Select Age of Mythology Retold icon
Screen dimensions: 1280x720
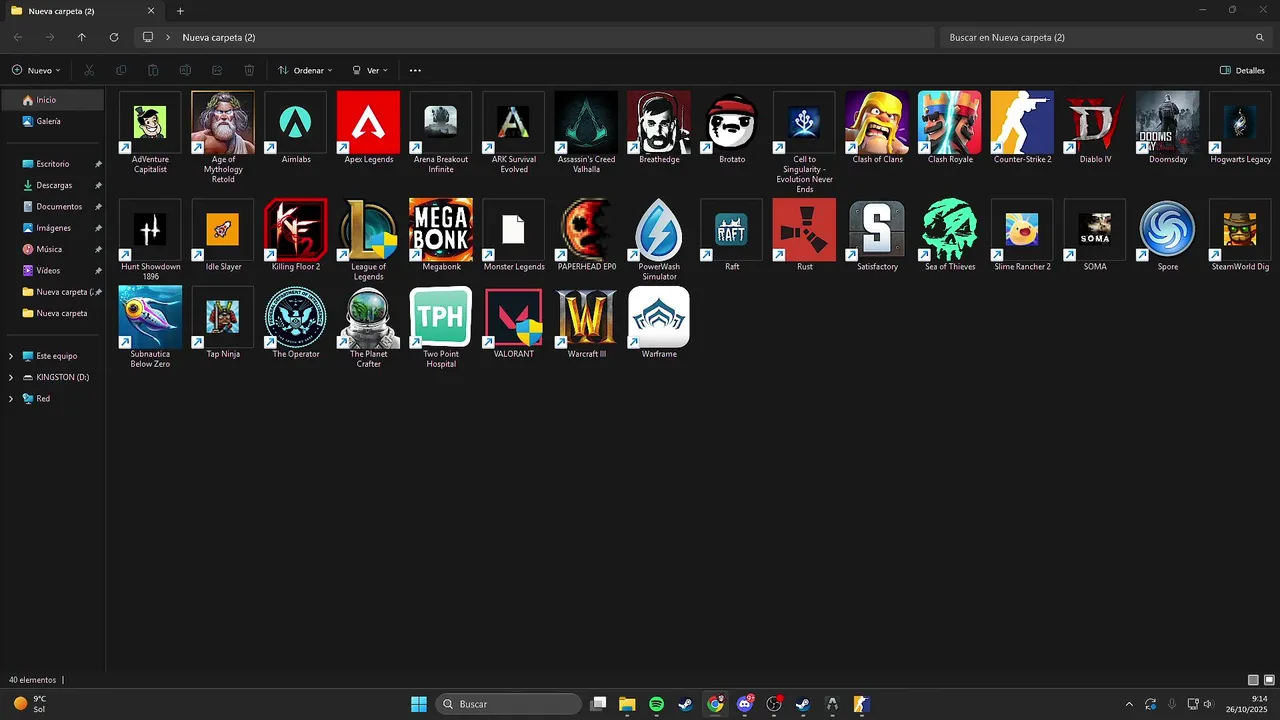(223, 123)
